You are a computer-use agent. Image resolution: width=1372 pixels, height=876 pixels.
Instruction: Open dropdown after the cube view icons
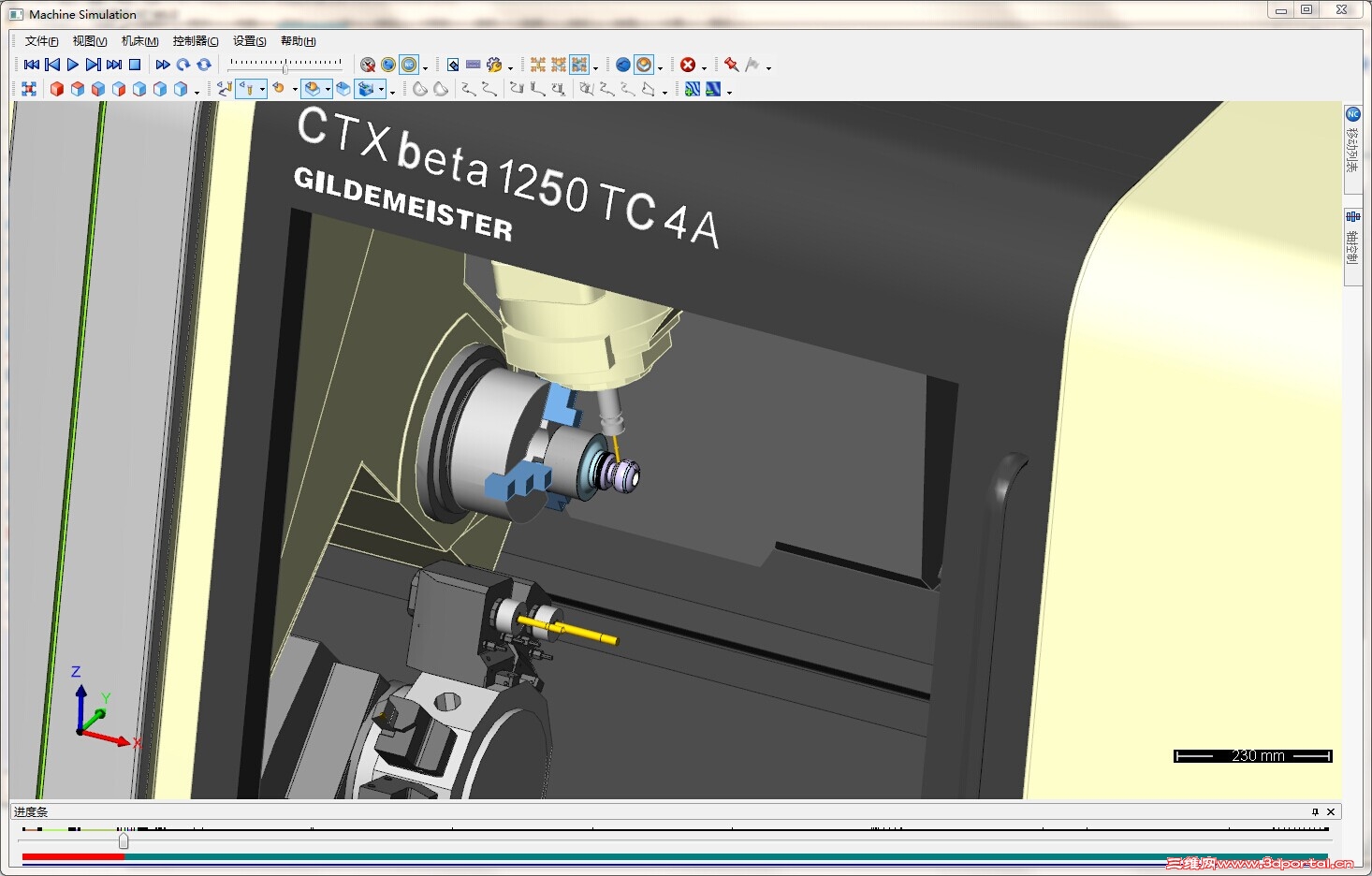coord(197,91)
